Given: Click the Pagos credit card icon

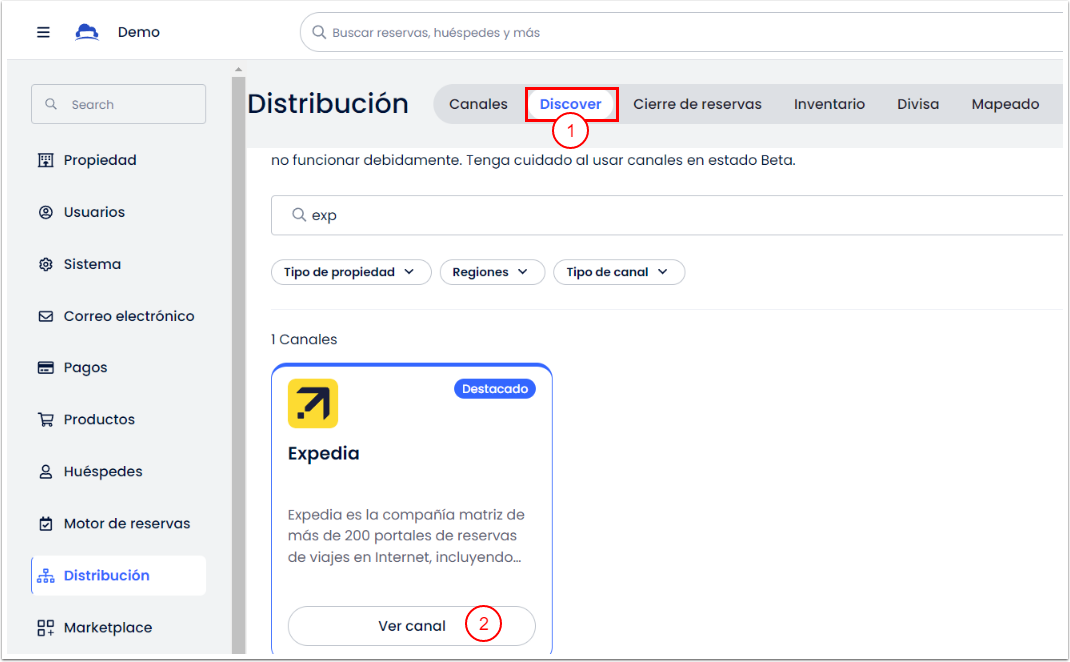Looking at the screenshot, I should (45, 368).
